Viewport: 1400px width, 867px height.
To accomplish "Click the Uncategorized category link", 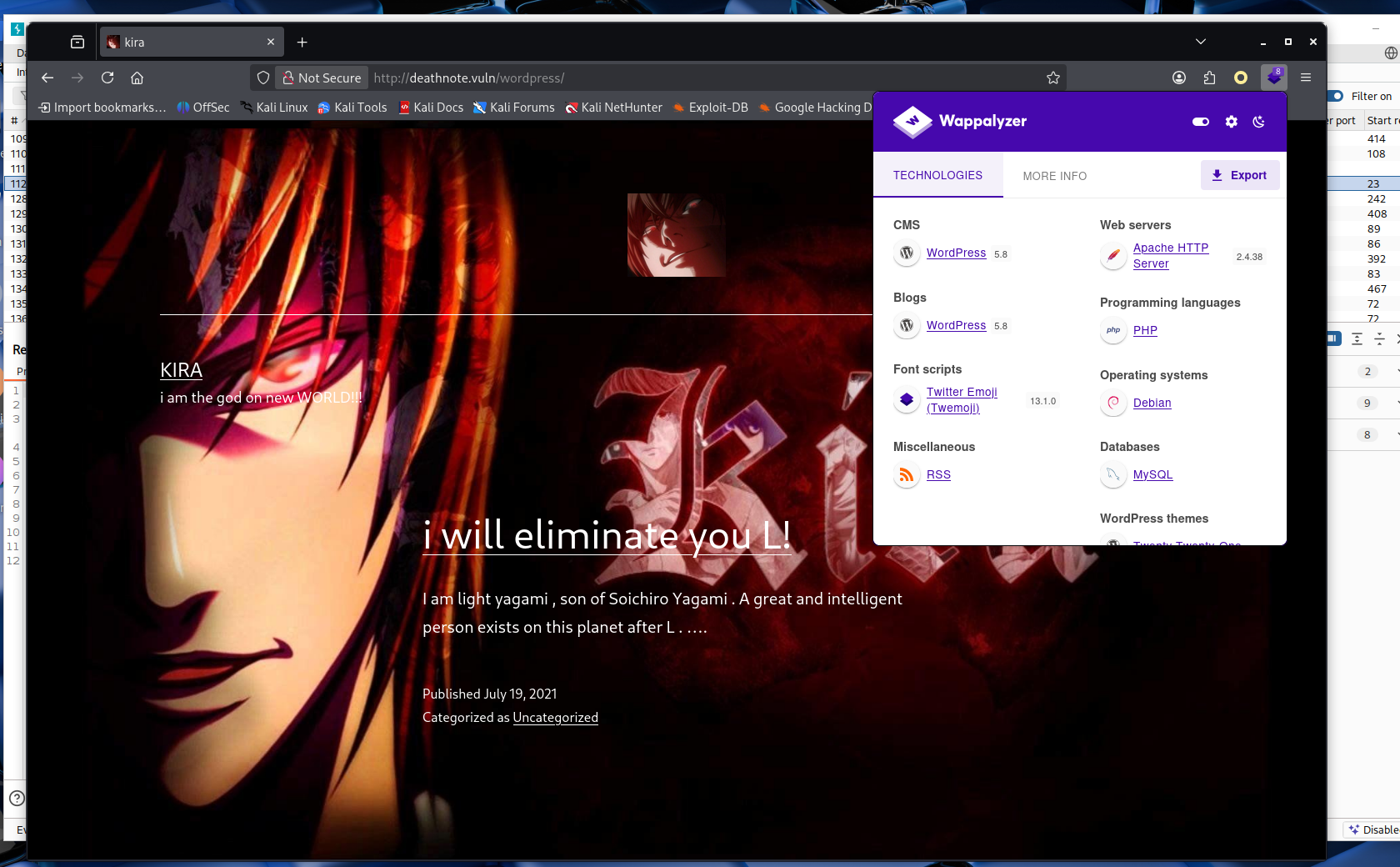I will coord(555,717).
